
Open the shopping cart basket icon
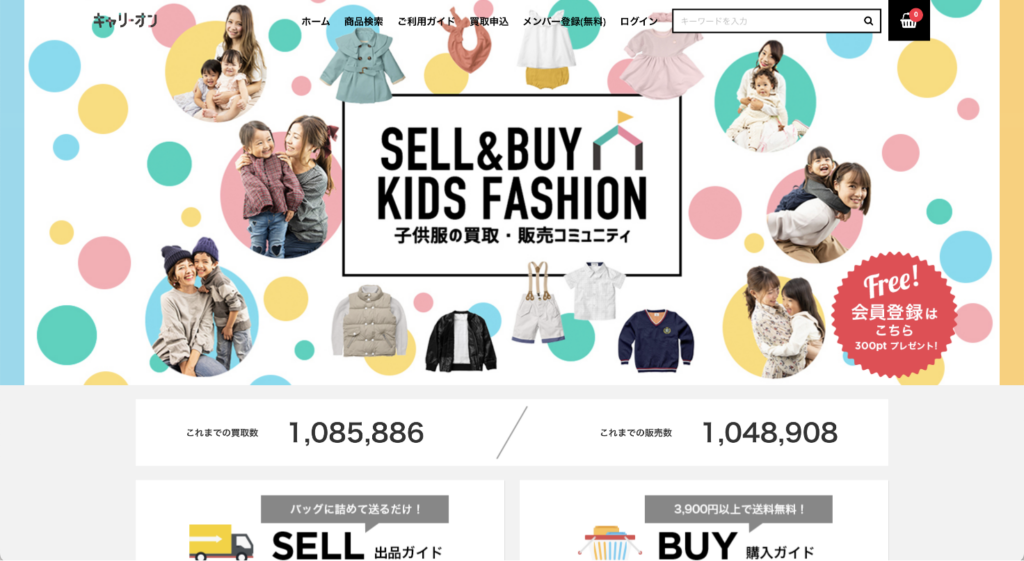(908, 22)
